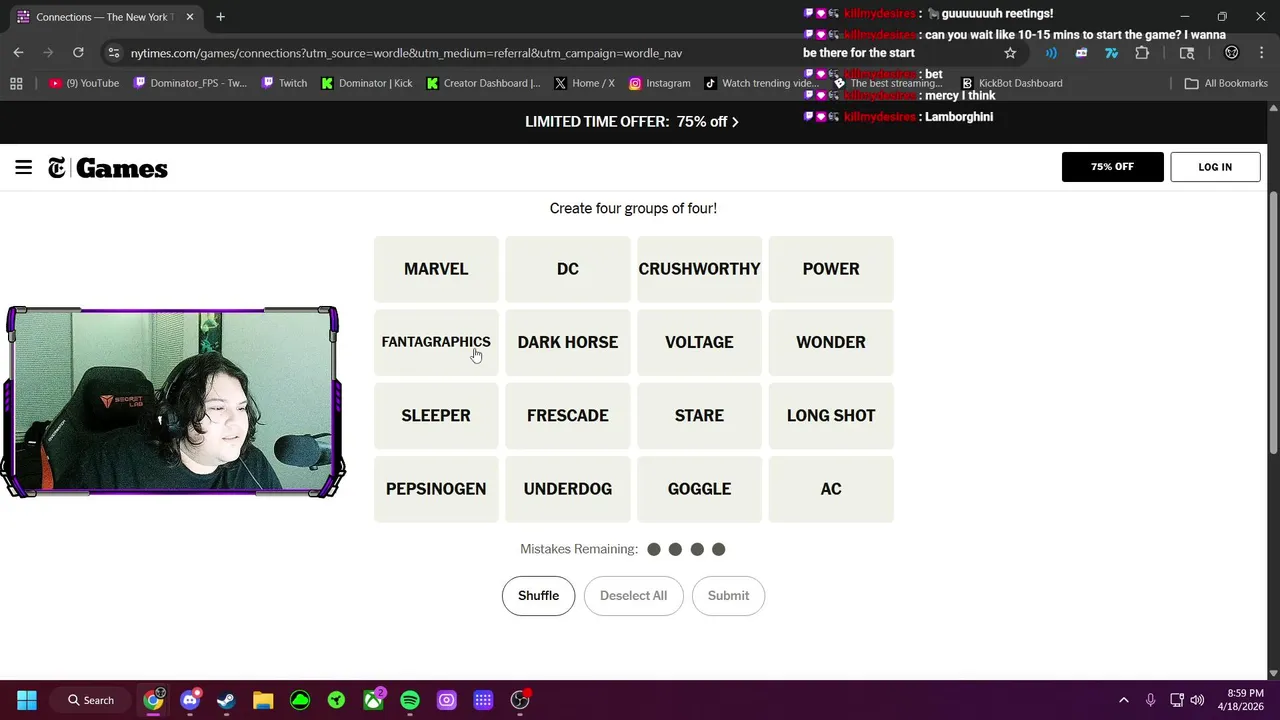
Task: Click the Limited Time Offer 75% off banner
Action: point(632,122)
